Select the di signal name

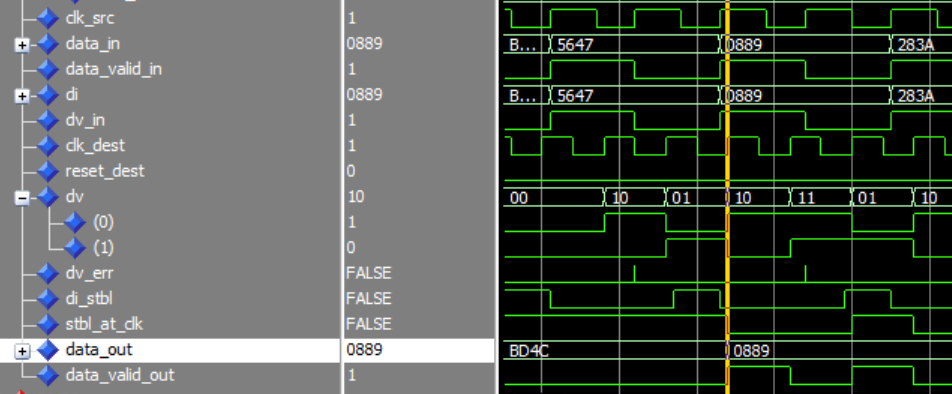tap(72, 95)
